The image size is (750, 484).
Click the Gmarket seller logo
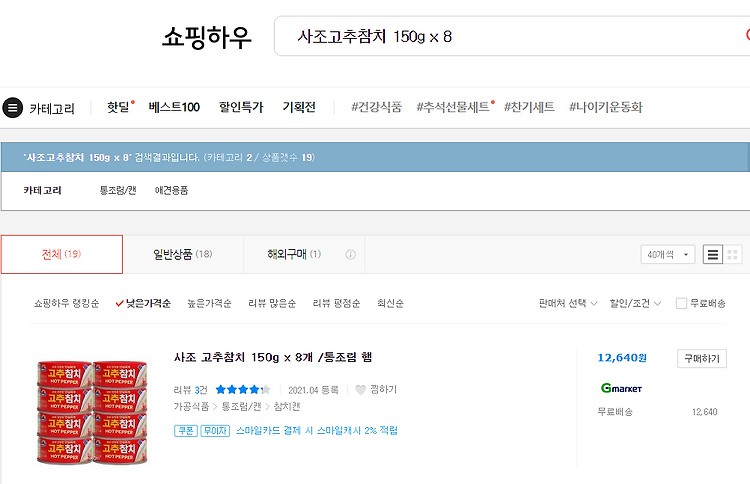coord(621,388)
